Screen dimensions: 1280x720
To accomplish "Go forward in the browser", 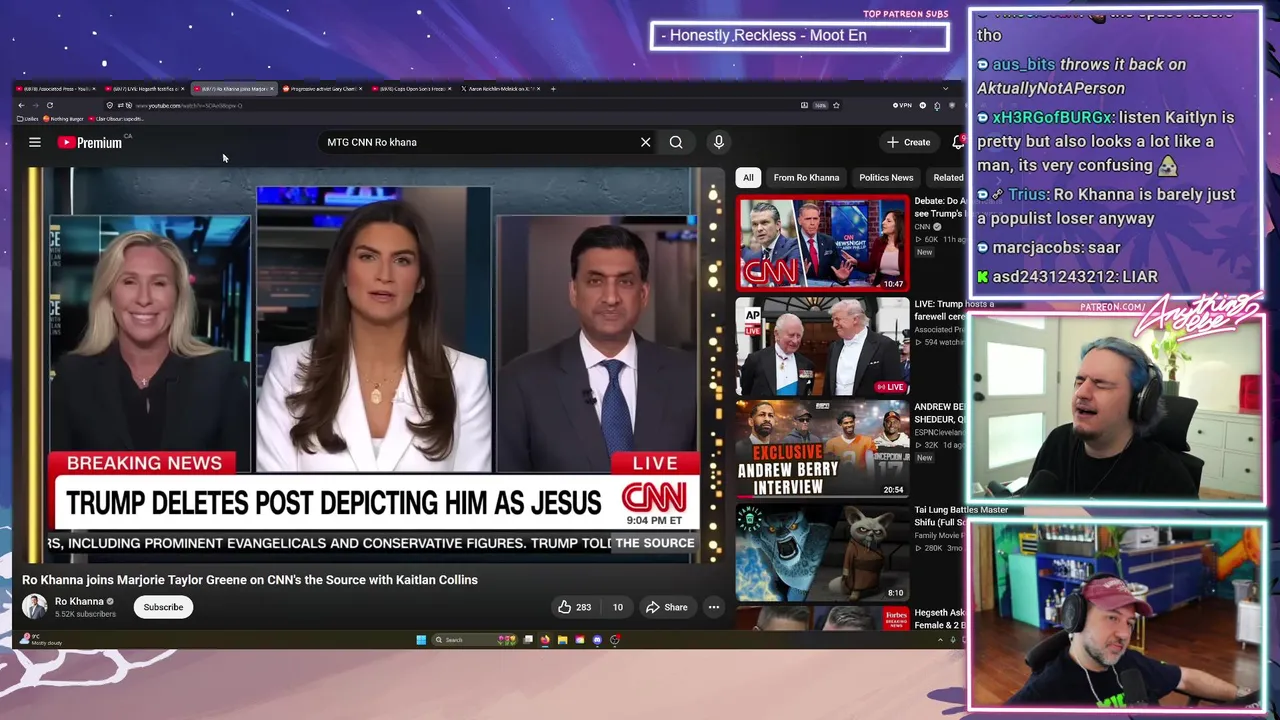I will point(35,105).
